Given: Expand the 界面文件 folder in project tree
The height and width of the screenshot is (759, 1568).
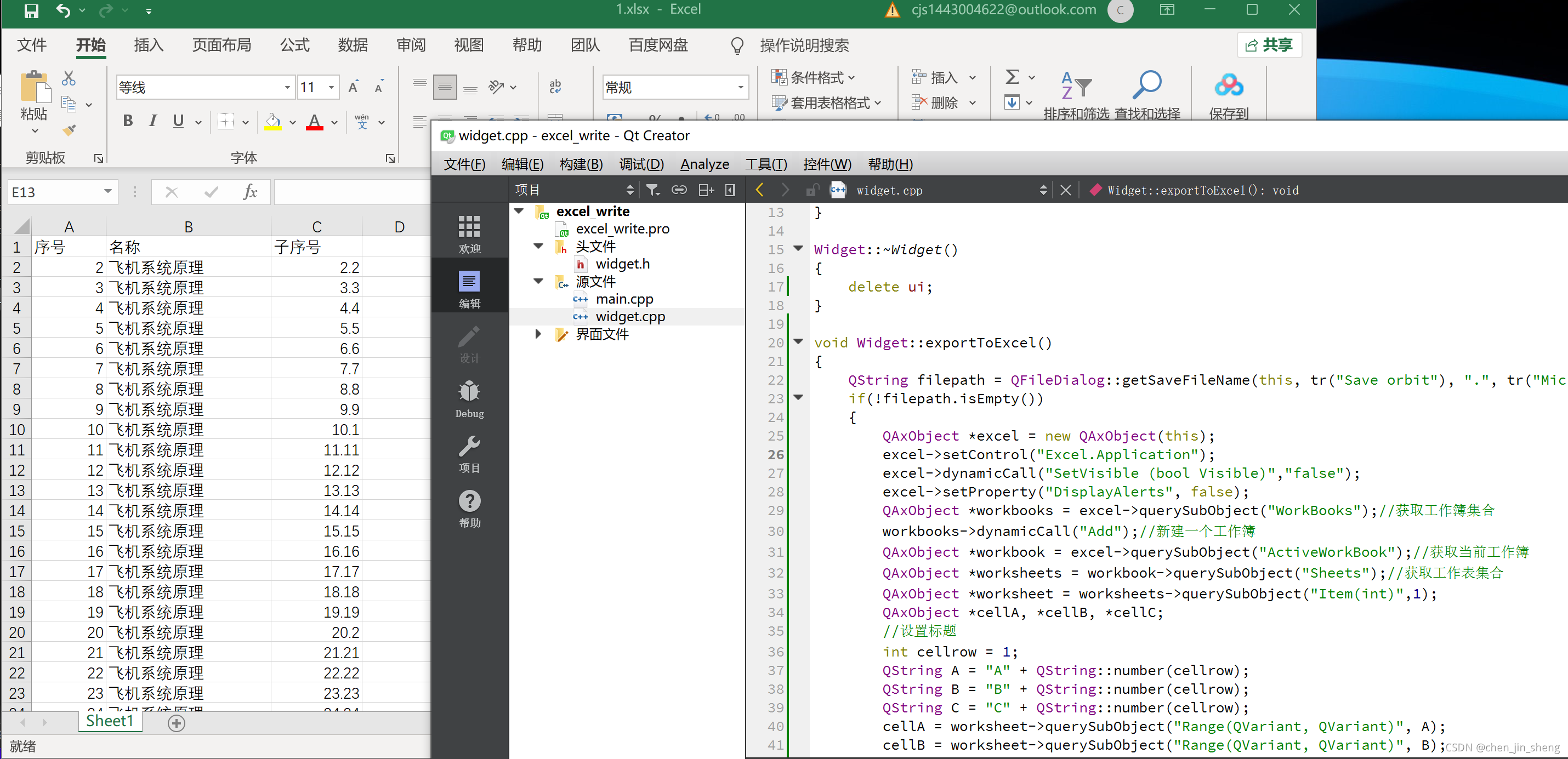Looking at the screenshot, I should (x=538, y=334).
